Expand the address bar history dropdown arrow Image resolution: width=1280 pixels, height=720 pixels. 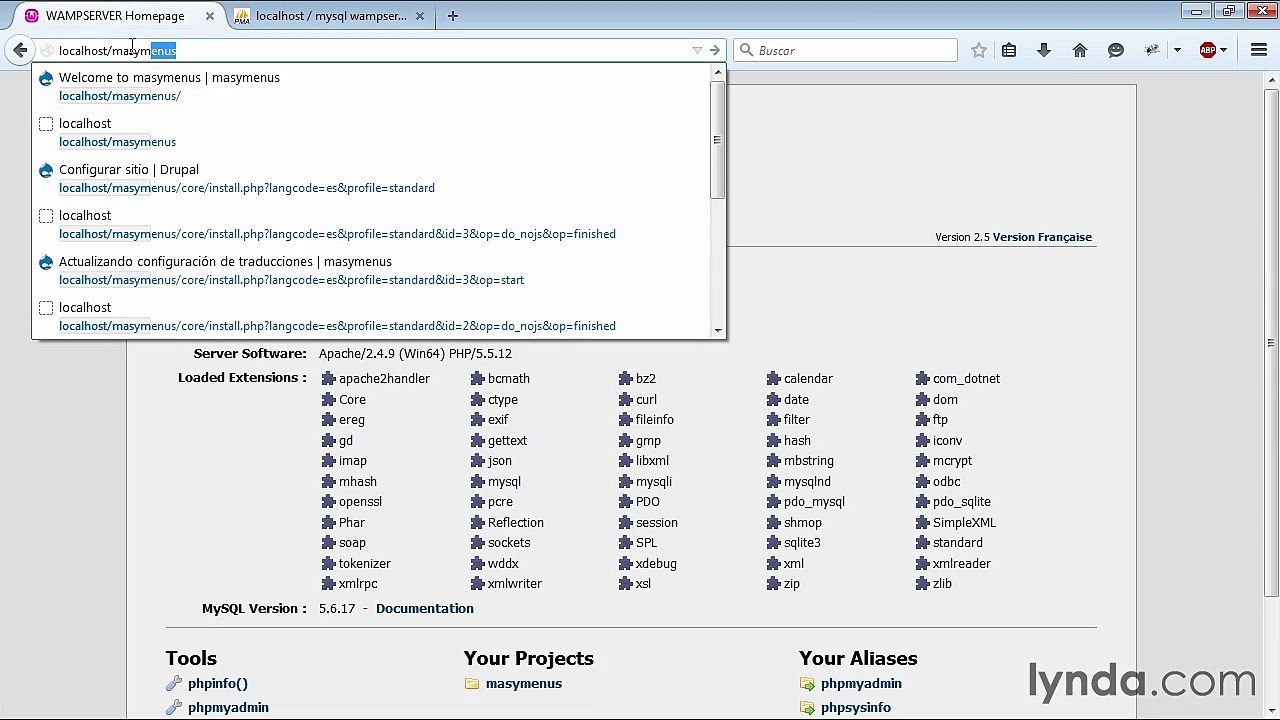pos(697,50)
